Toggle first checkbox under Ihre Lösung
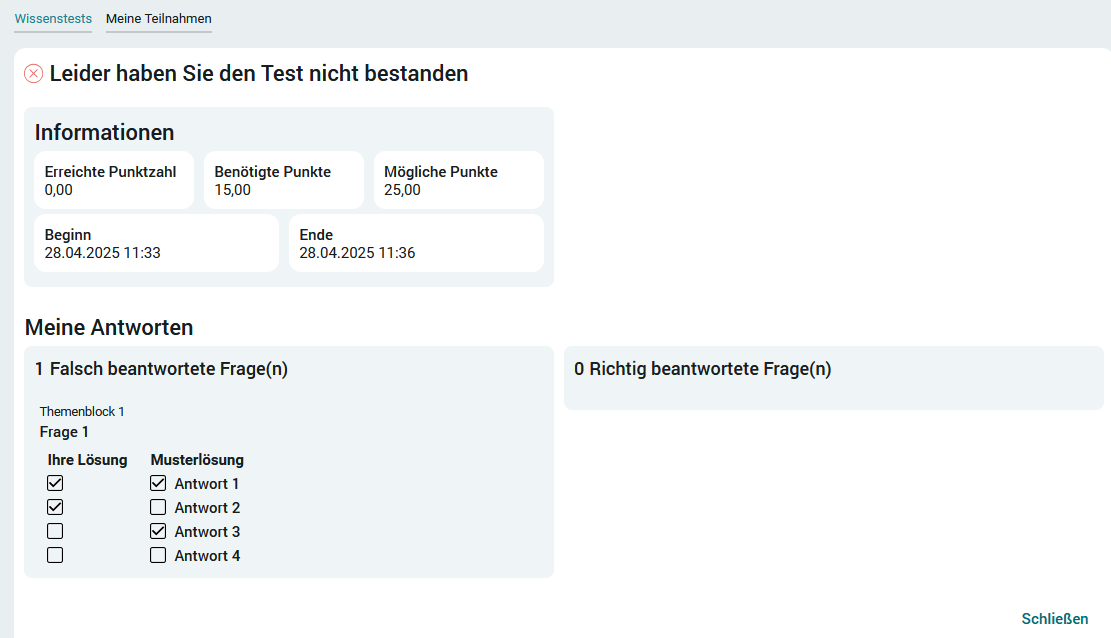This screenshot has height=638, width=1111. pyautogui.click(x=55, y=483)
